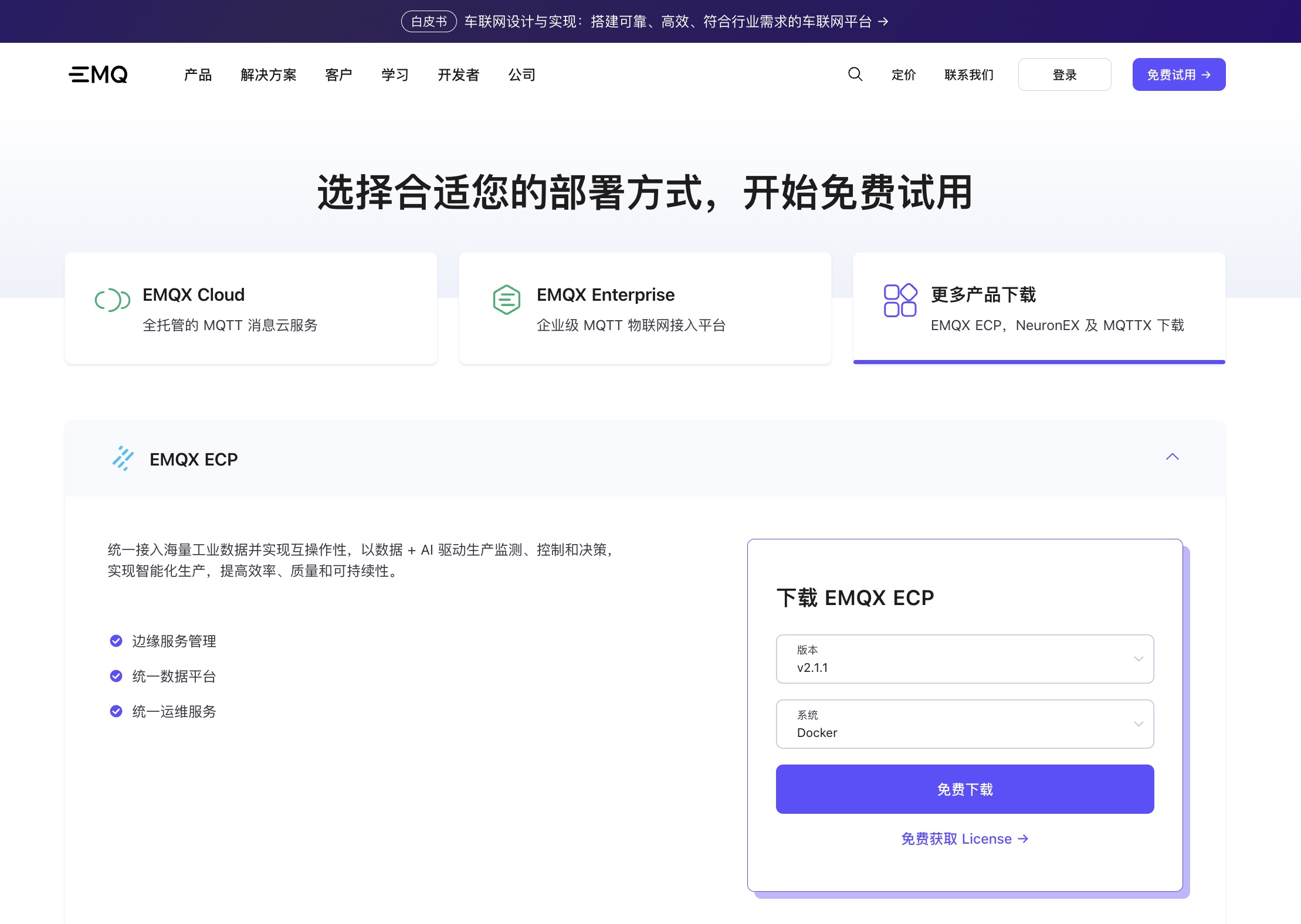Viewport: 1301px width, 924px height.
Task: Go to the 定价 page
Action: pos(903,75)
